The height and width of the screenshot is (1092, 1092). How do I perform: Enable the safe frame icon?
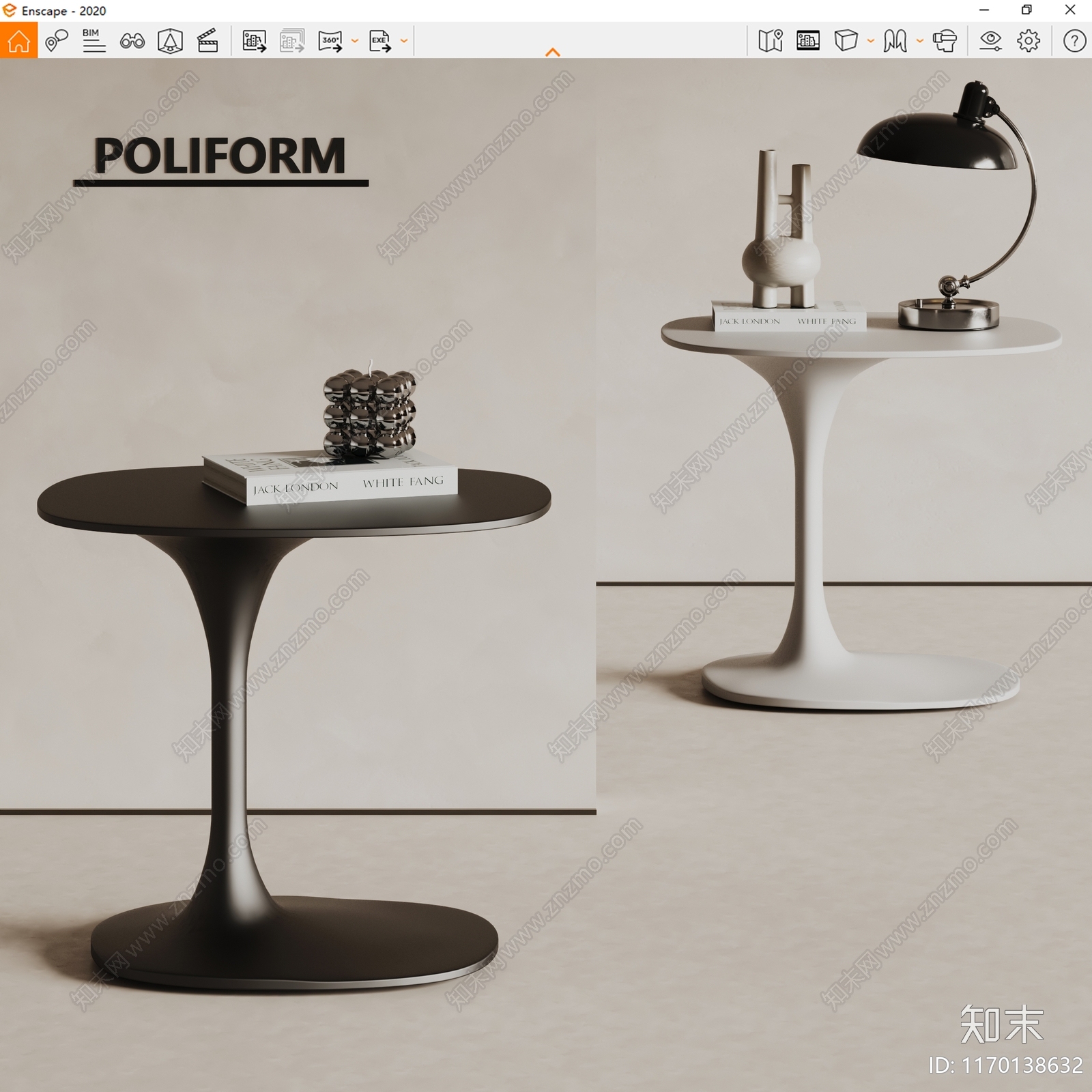click(x=170, y=41)
